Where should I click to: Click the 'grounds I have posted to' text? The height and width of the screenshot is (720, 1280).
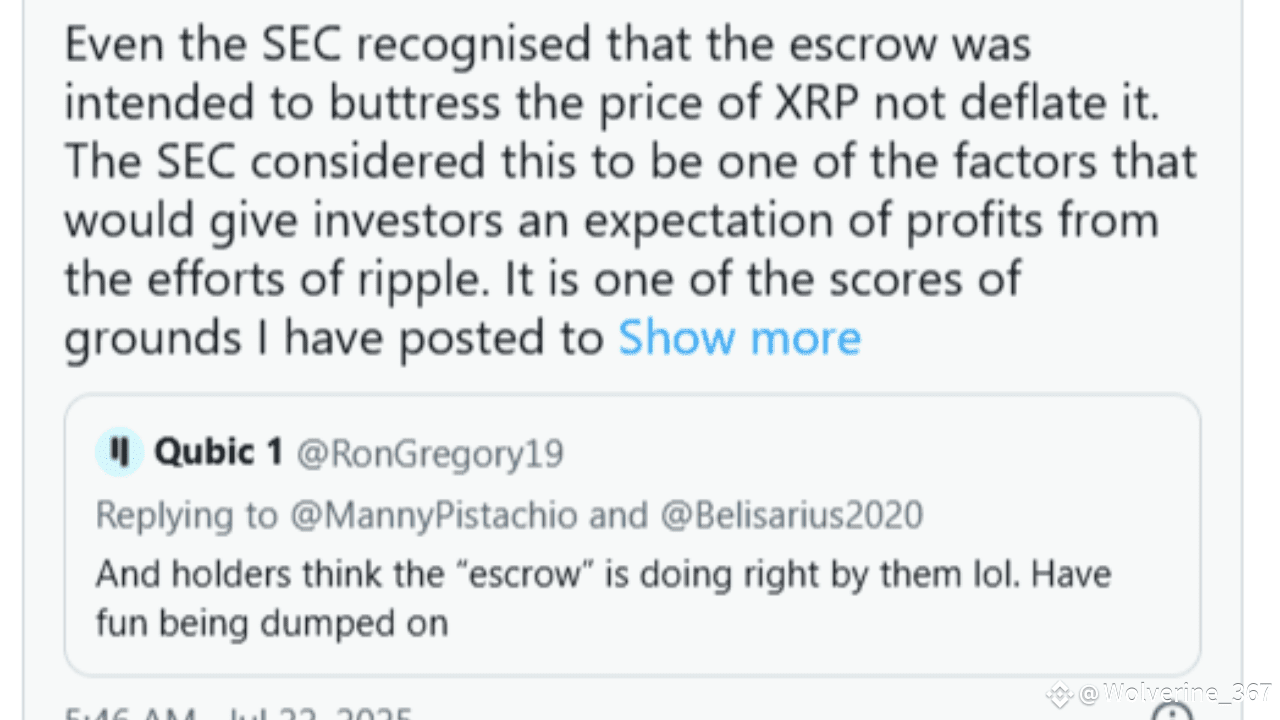333,338
